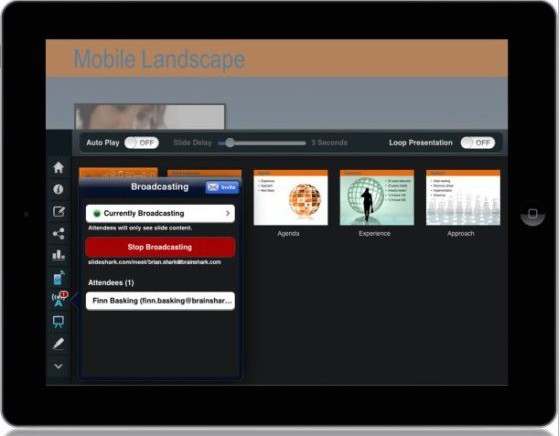Select the broadcast antenna icon

59,299
